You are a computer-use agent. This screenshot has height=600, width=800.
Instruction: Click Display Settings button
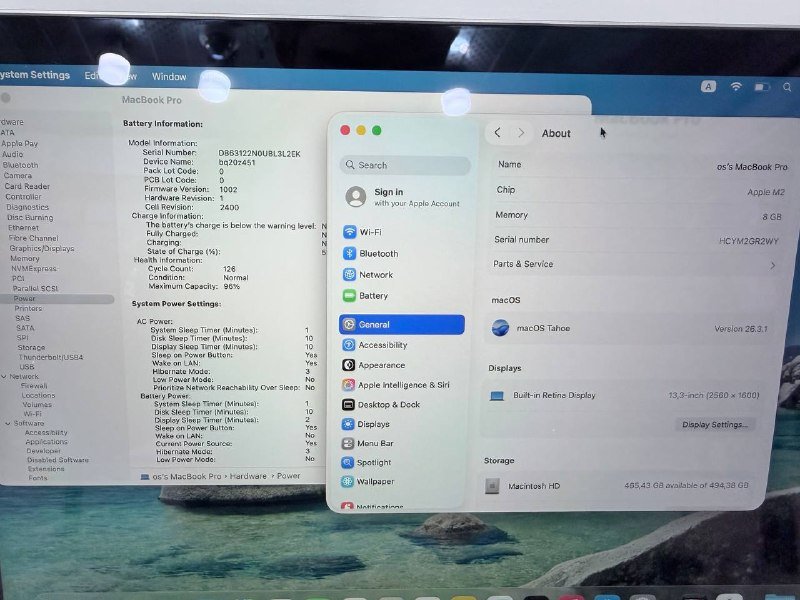click(x=715, y=424)
